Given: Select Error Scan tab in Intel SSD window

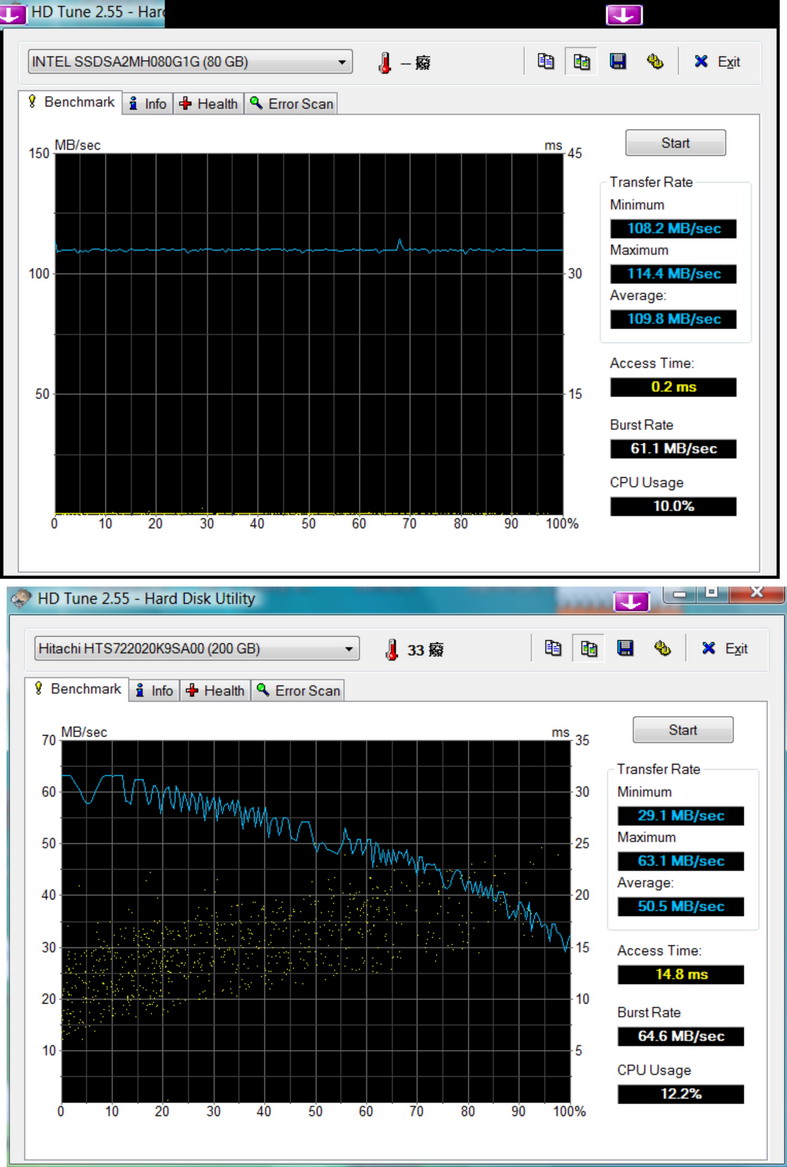Looking at the screenshot, I should point(291,103).
